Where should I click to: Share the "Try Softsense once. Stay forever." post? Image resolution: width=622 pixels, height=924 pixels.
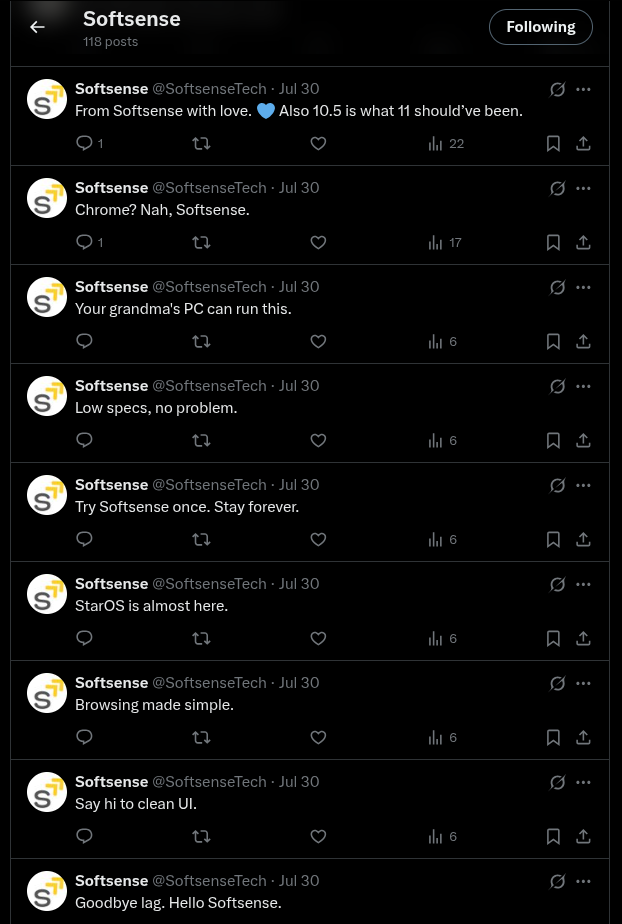(583, 540)
